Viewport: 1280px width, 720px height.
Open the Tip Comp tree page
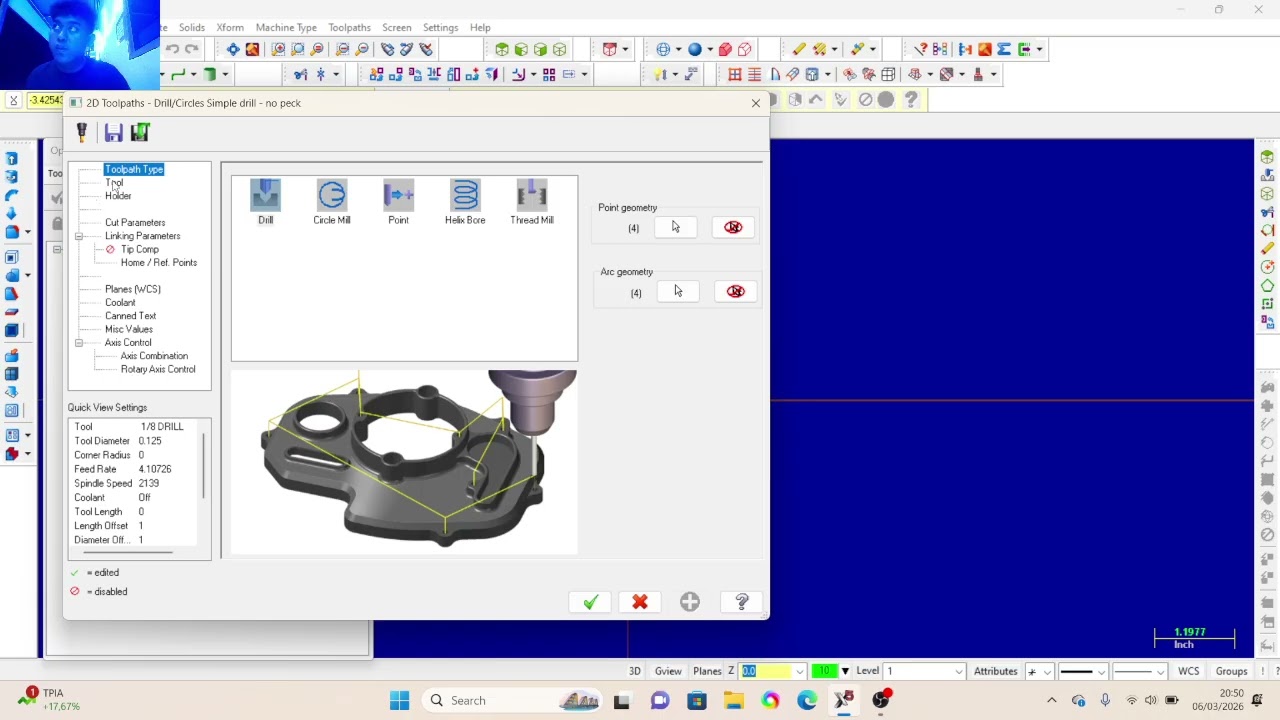click(x=140, y=249)
